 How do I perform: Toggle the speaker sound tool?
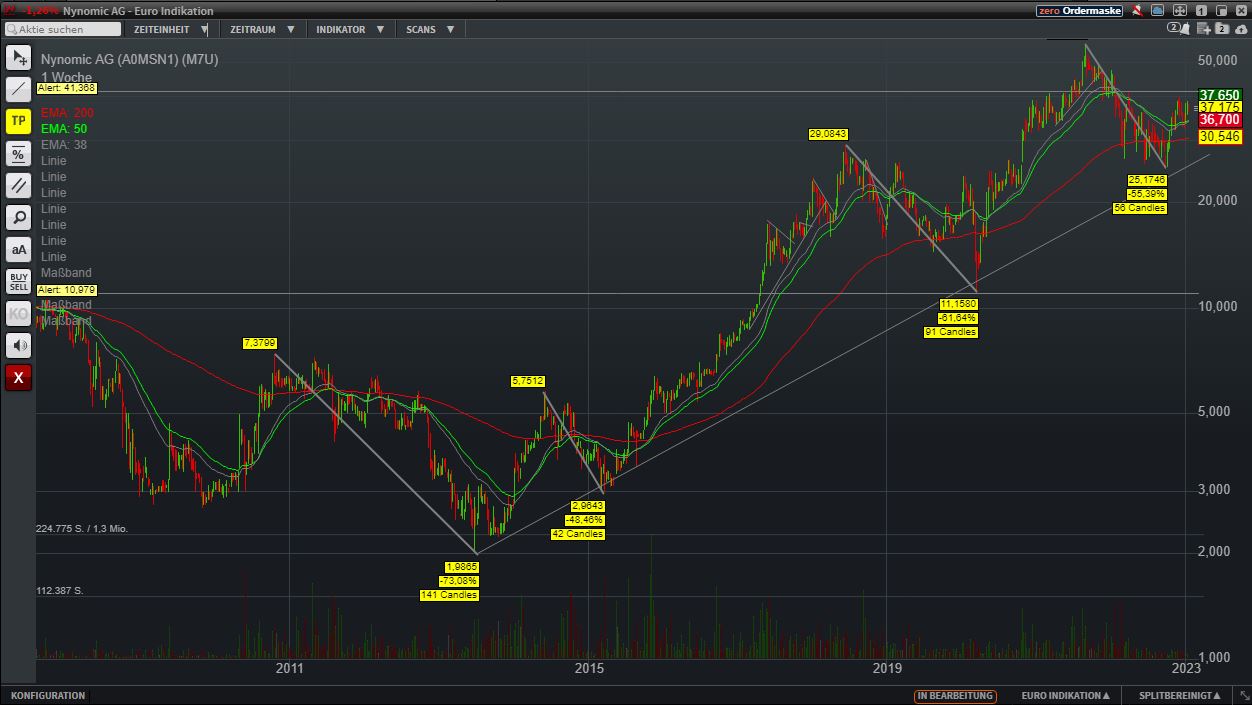tap(19, 345)
